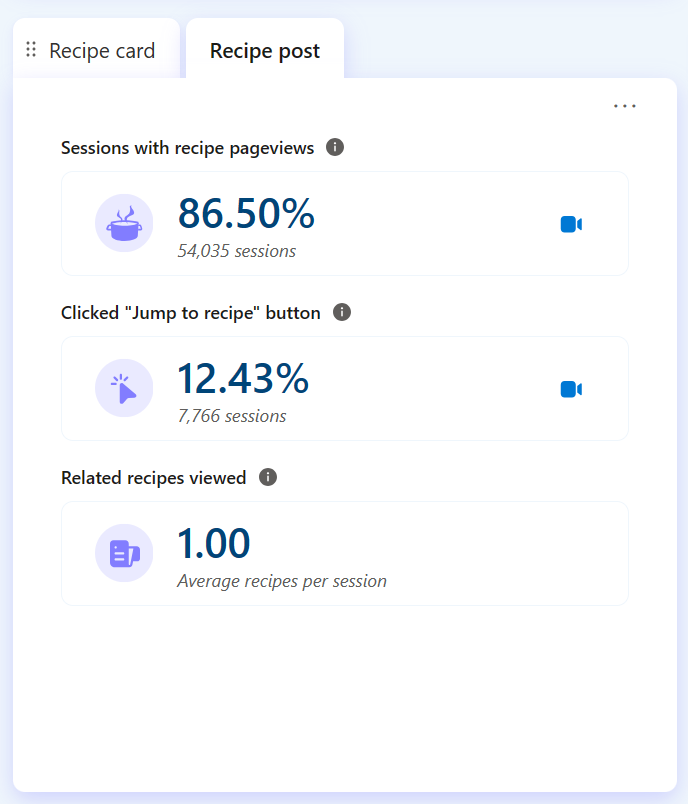Image resolution: width=688 pixels, height=804 pixels.
Task: Click info icon next to Jump to recipe button
Action: (342, 312)
